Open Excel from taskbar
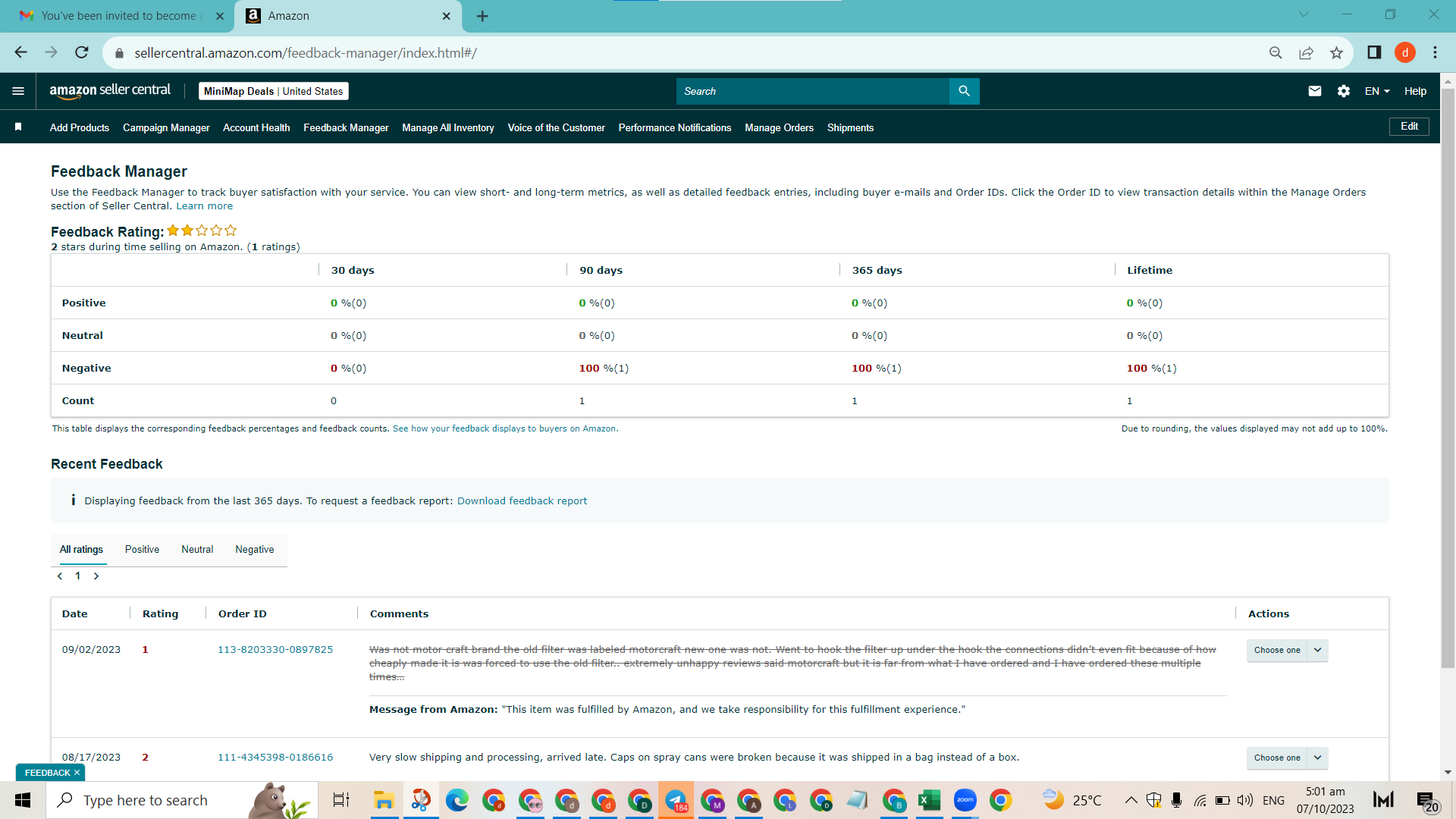Viewport: 1456px width, 819px height. coord(929,800)
